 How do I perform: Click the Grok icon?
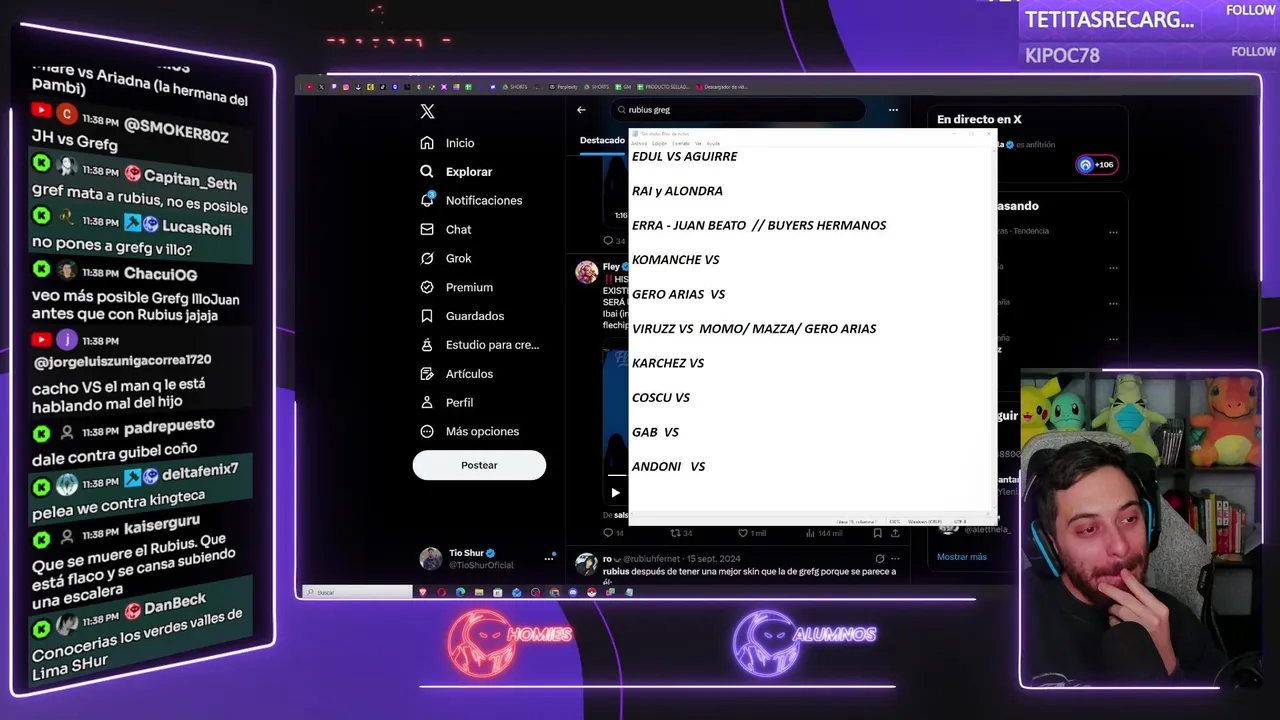427,259
